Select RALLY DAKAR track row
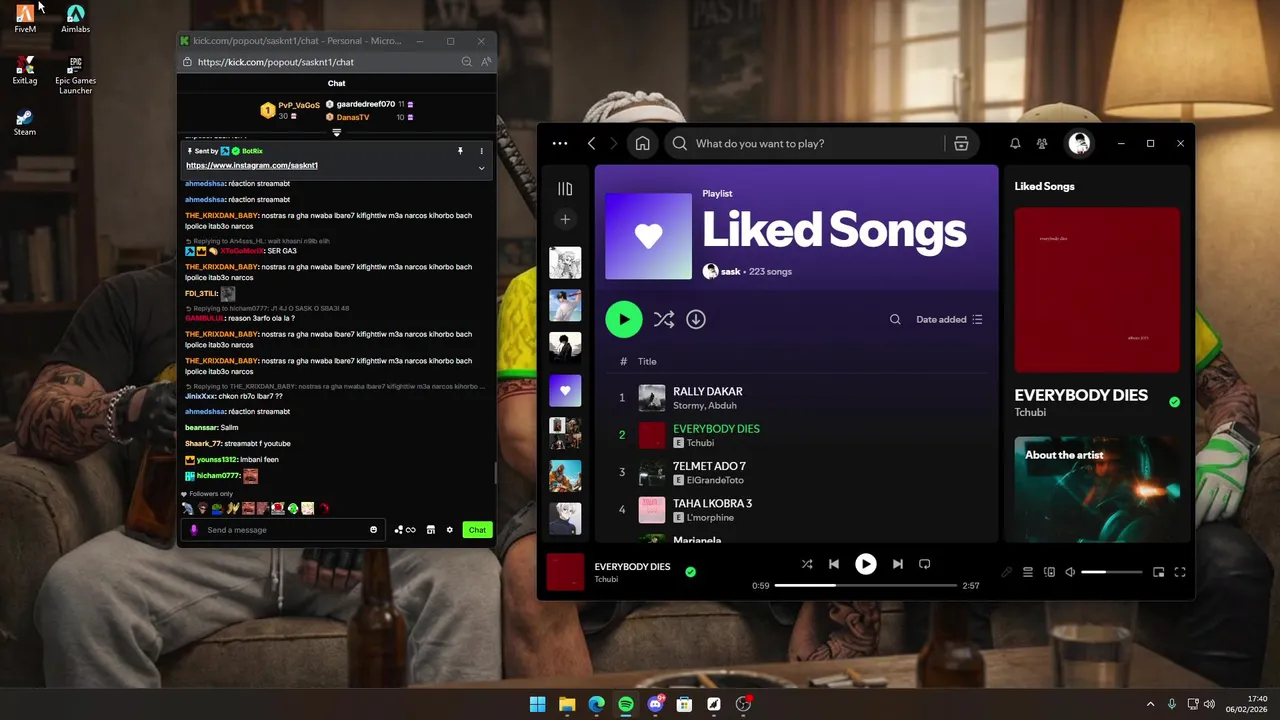 point(797,397)
